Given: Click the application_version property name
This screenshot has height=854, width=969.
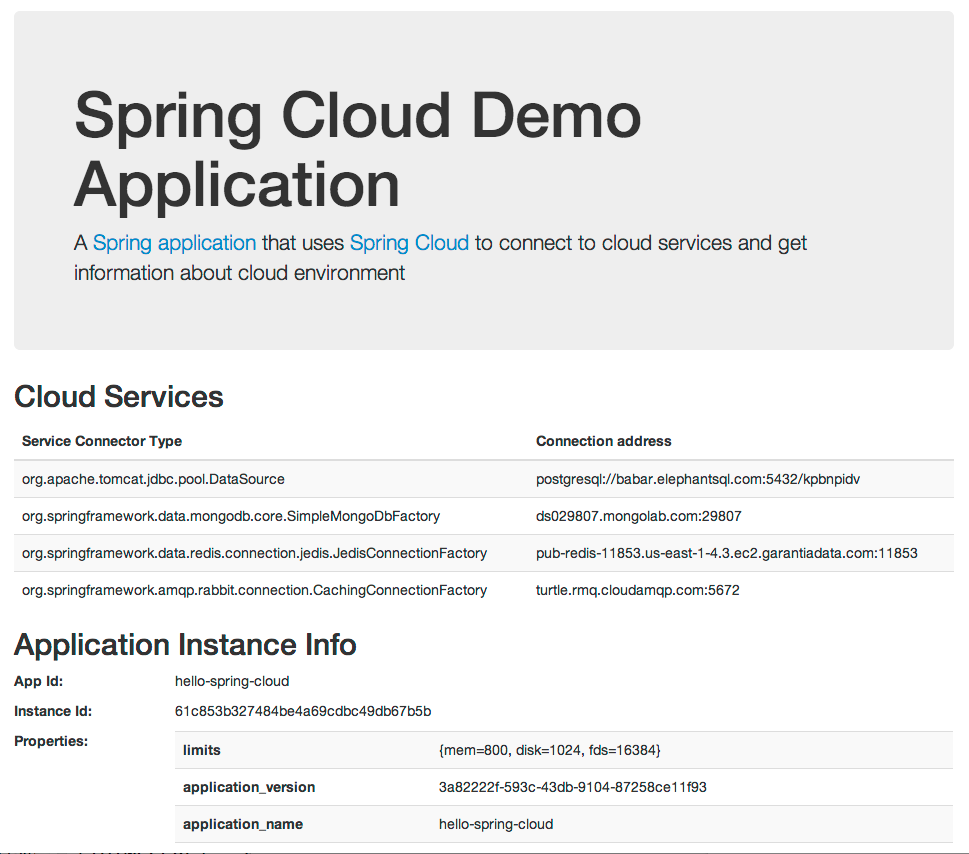Looking at the screenshot, I should [249, 787].
